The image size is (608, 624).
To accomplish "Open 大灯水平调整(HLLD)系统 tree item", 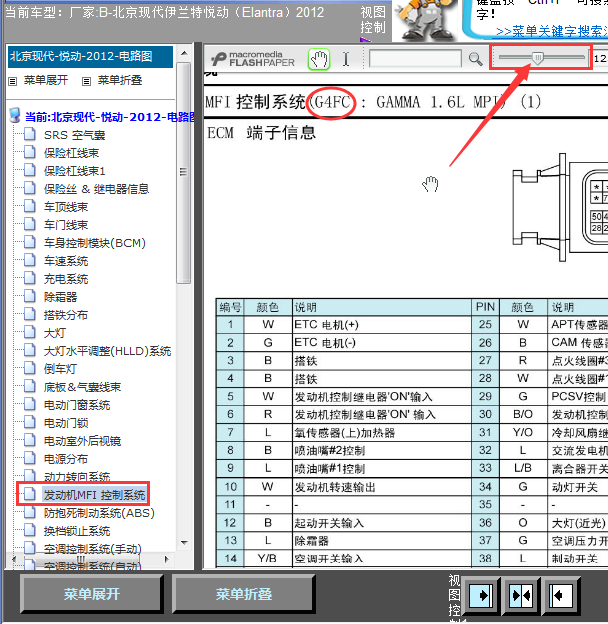I will click(x=107, y=351).
